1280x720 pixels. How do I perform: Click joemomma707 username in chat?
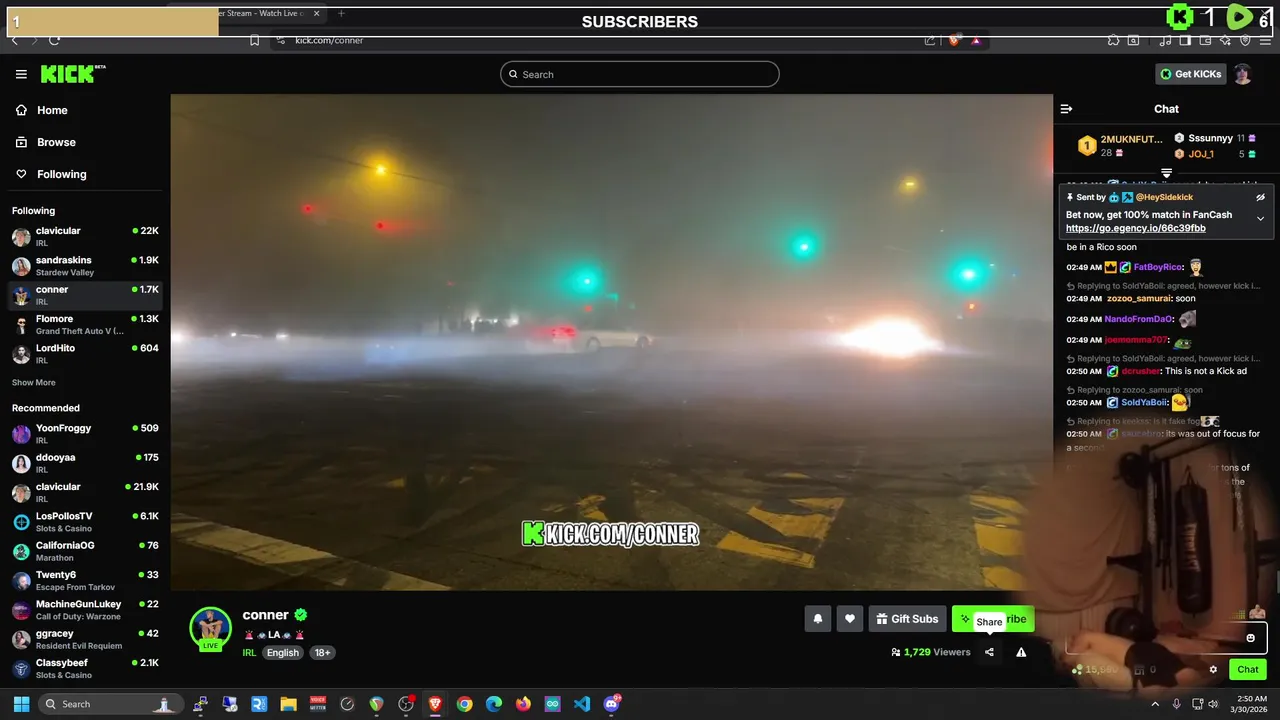(1136, 340)
